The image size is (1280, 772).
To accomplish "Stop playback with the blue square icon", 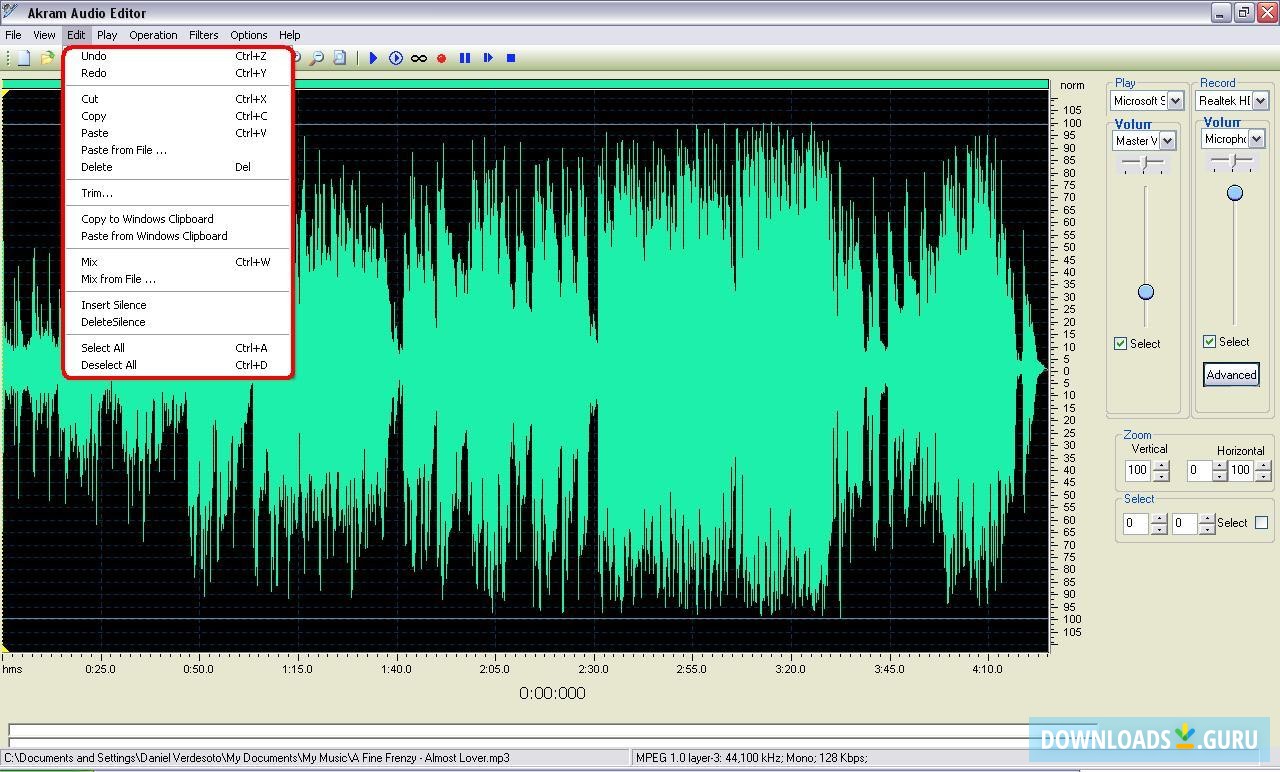I will (x=510, y=58).
